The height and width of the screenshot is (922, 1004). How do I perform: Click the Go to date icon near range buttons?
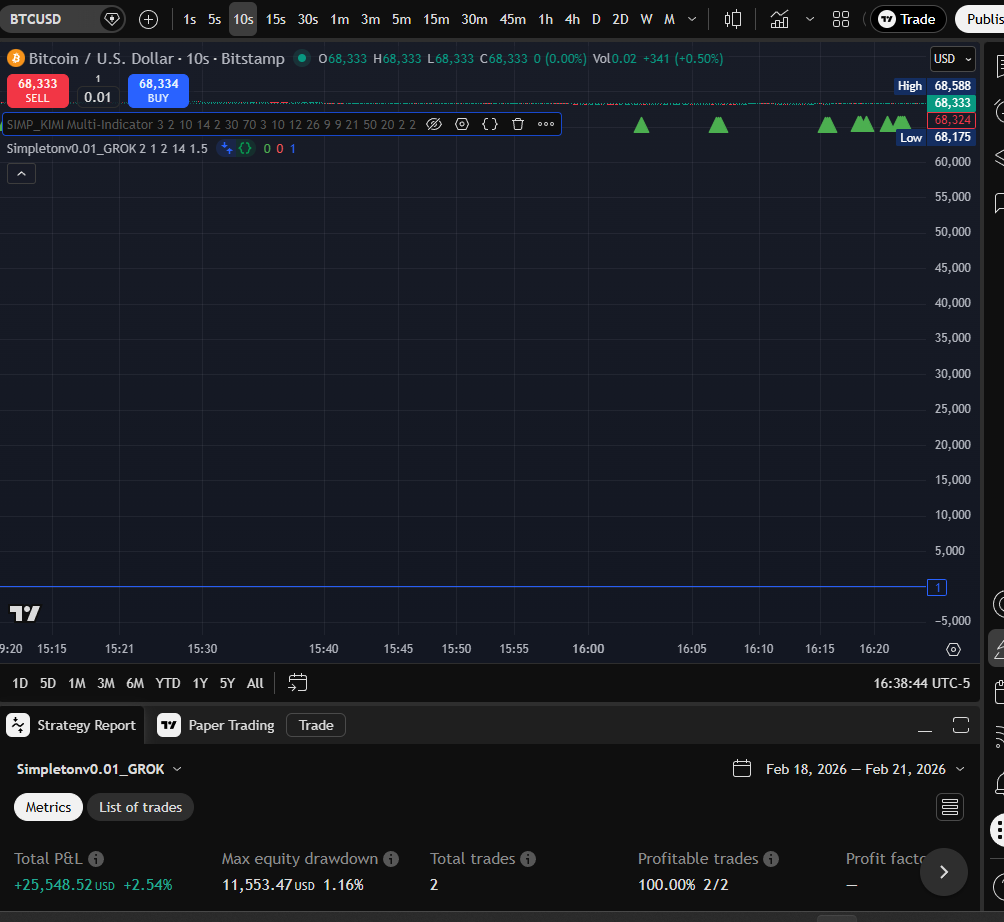coord(297,682)
